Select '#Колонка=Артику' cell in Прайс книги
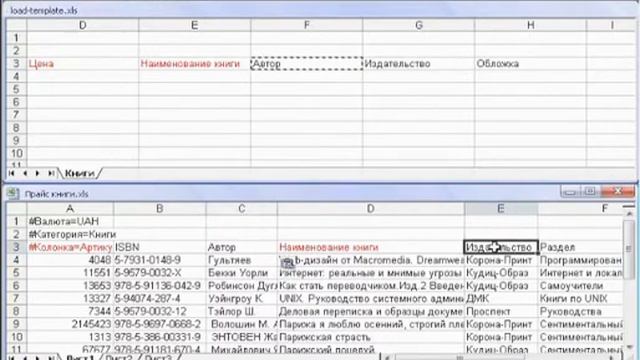Screen dimensions: 640x360 coord(70,247)
